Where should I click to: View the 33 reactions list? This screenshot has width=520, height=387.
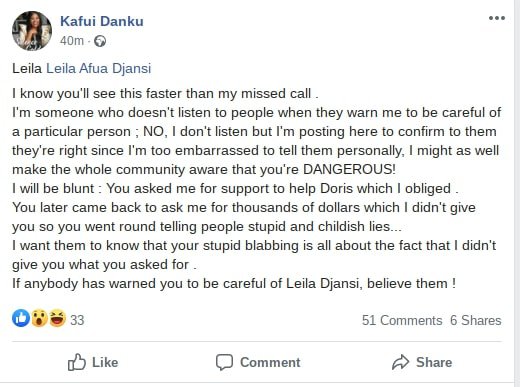pyautogui.click(x=77, y=320)
